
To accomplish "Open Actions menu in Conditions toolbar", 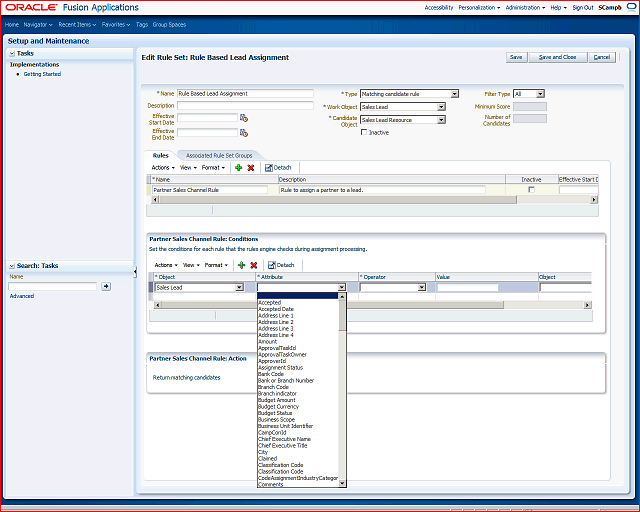I will [166, 265].
